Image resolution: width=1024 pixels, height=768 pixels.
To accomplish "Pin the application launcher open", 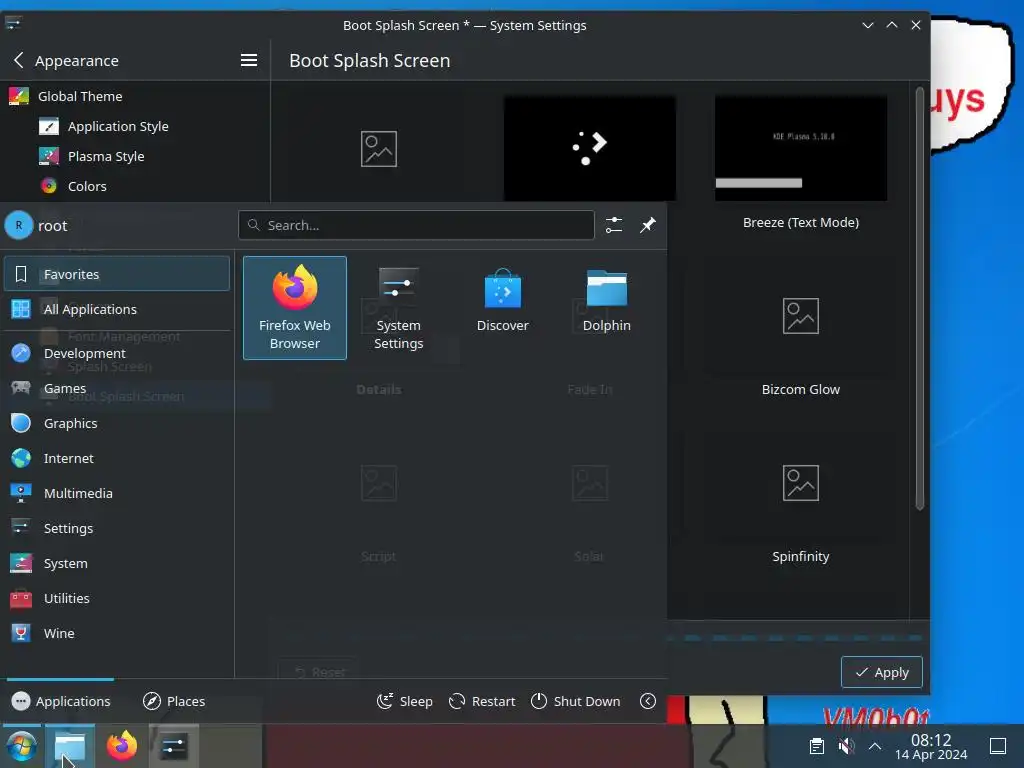I will 647,225.
